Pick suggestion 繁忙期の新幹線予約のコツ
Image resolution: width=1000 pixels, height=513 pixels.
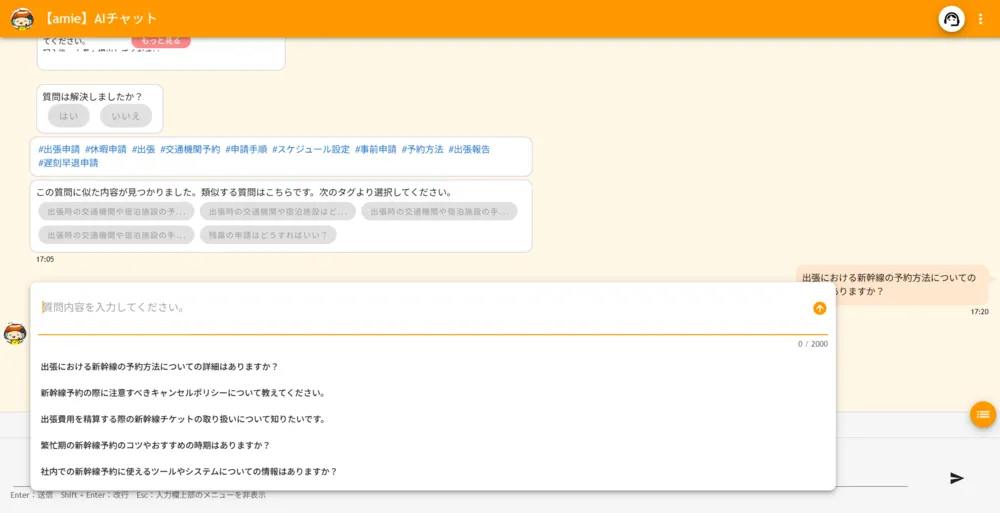point(156,445)
